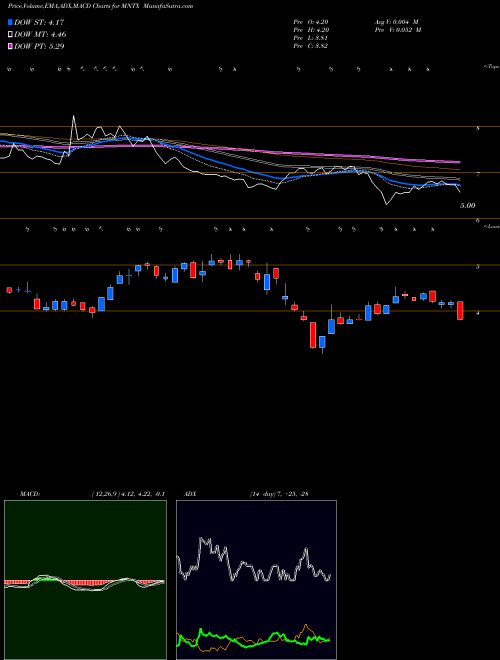Select the 'DOW MT: 4.46' legend label
Image resolution: width=500 pixels, height=660 pixels.
(x=40, y=35)
